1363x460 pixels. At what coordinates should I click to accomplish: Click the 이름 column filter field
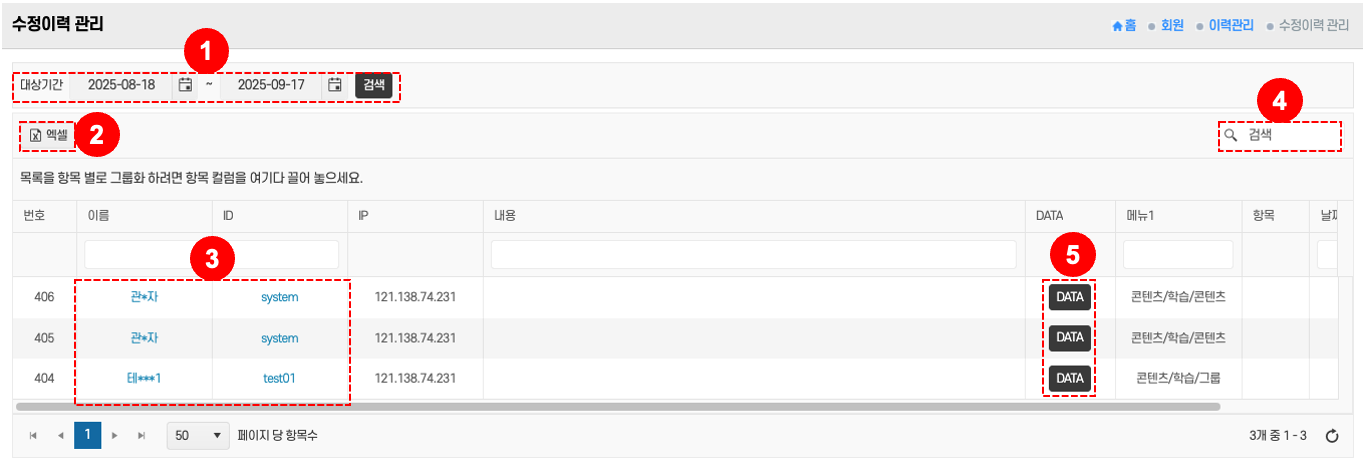[x=144, y=255]
